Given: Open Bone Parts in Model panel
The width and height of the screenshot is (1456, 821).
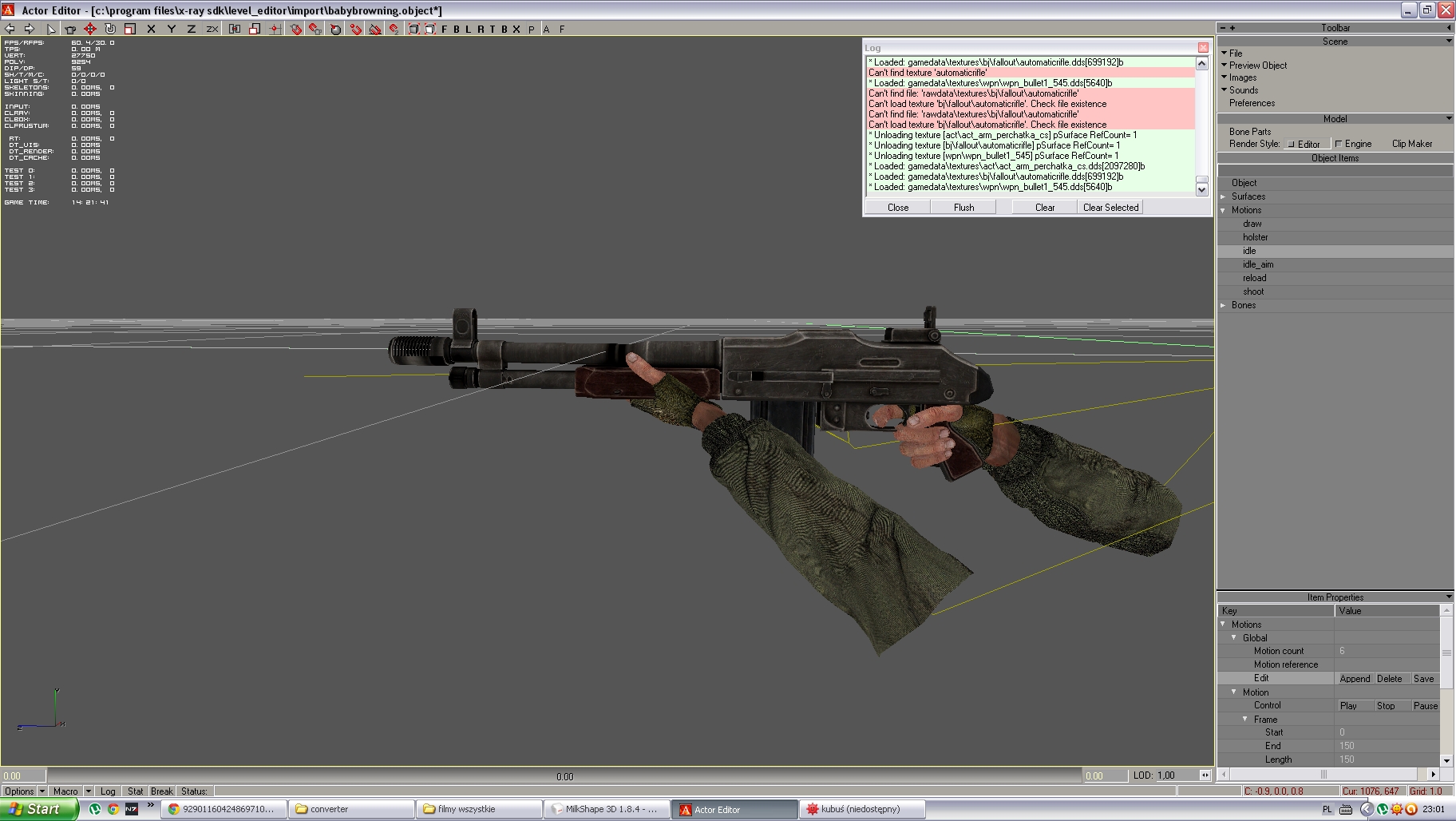Looking at the screenshot, I should point(1250,132).
